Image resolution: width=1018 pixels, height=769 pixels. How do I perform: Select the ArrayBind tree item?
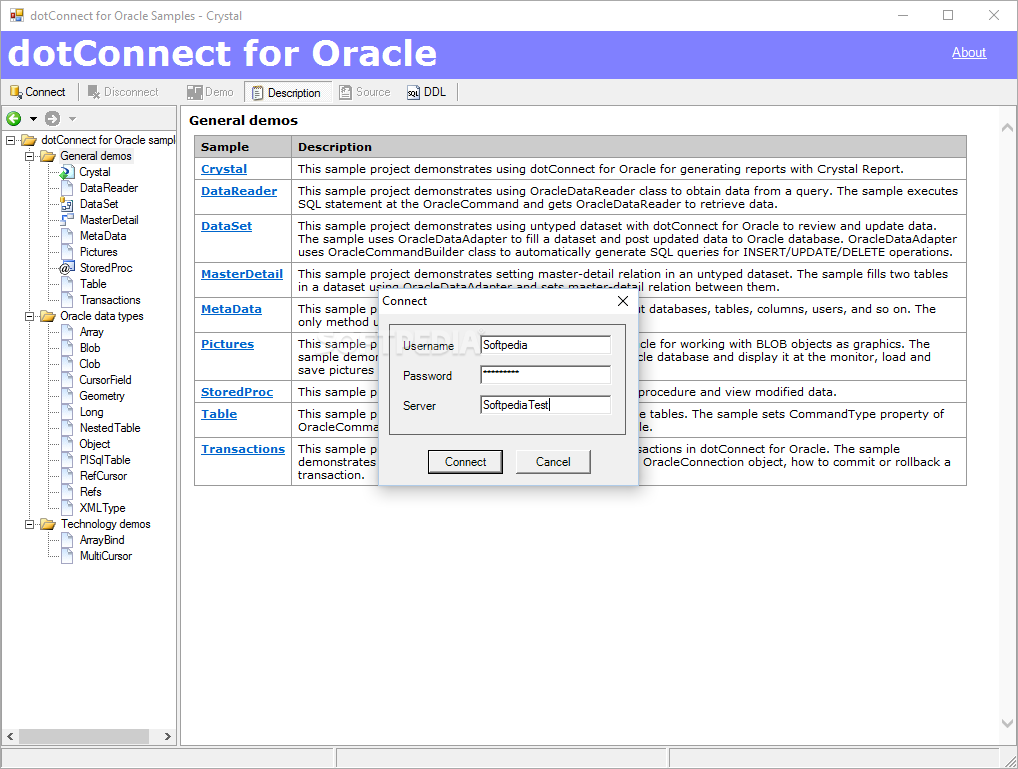(x=101, y=540)
